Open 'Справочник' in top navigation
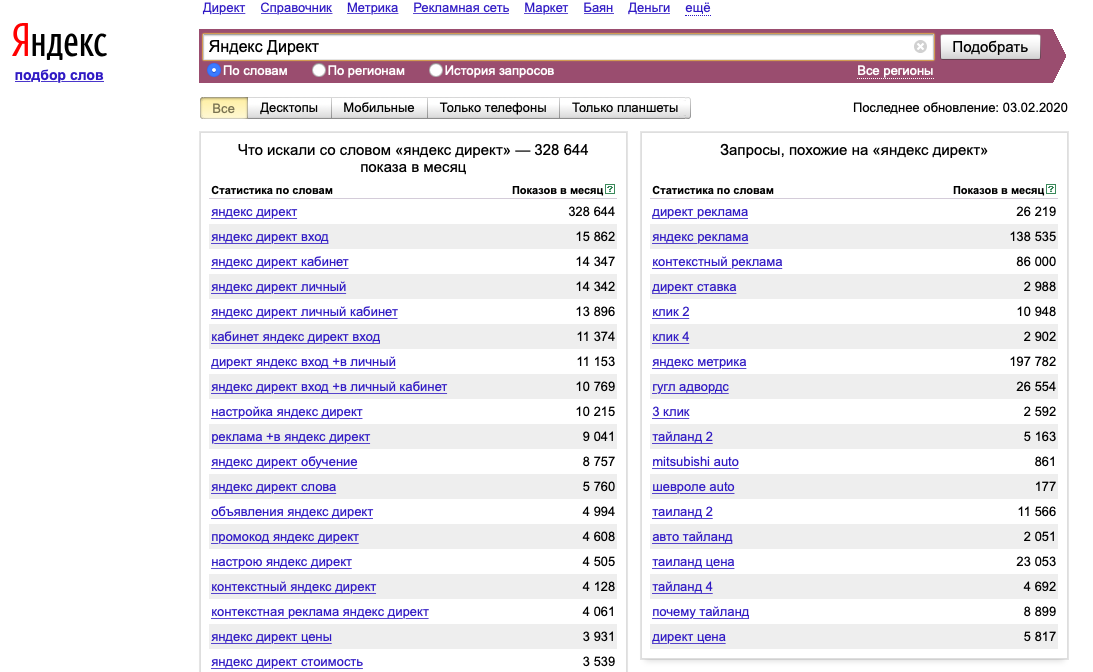The image size is (1093, 672). pyautogui.click(x=296, y=8)
